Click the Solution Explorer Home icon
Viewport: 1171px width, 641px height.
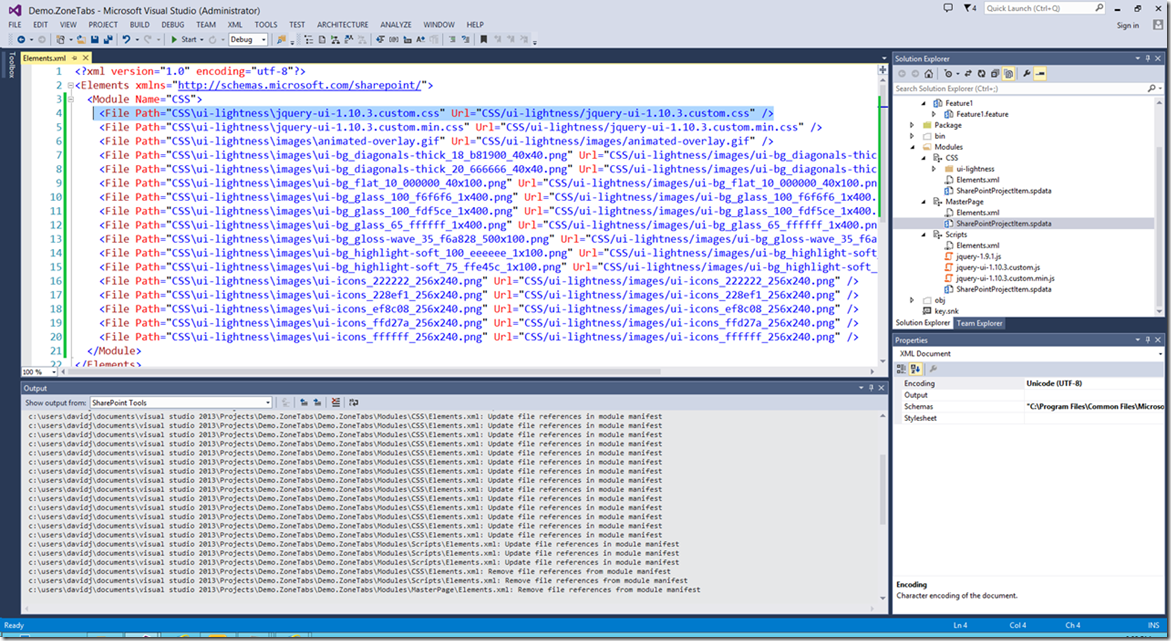(928, 74)
